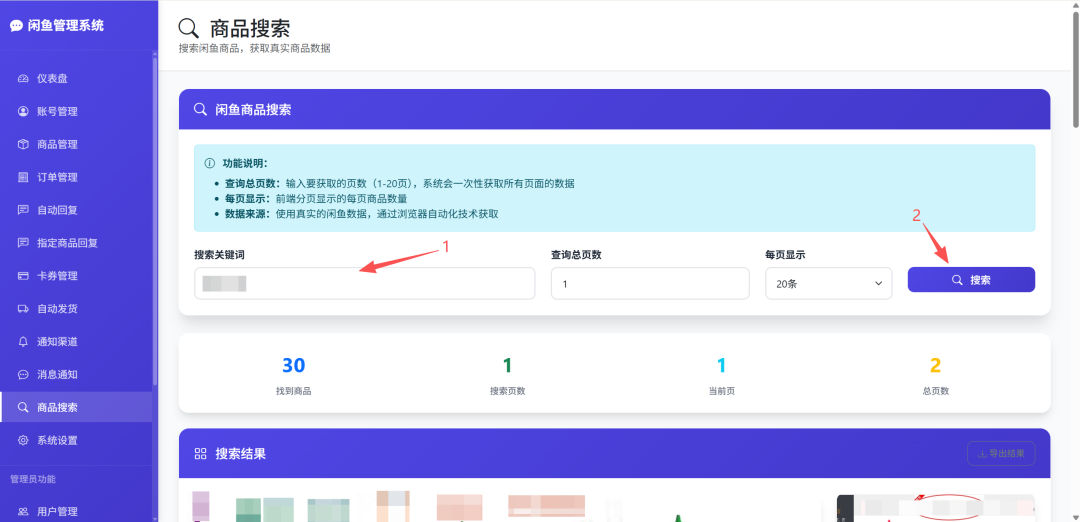Image resolution: width=1080 pixels, height=522 pixels.
Task: Open 用户管理 under 管理员功能
Action: (x=76, y=512)
